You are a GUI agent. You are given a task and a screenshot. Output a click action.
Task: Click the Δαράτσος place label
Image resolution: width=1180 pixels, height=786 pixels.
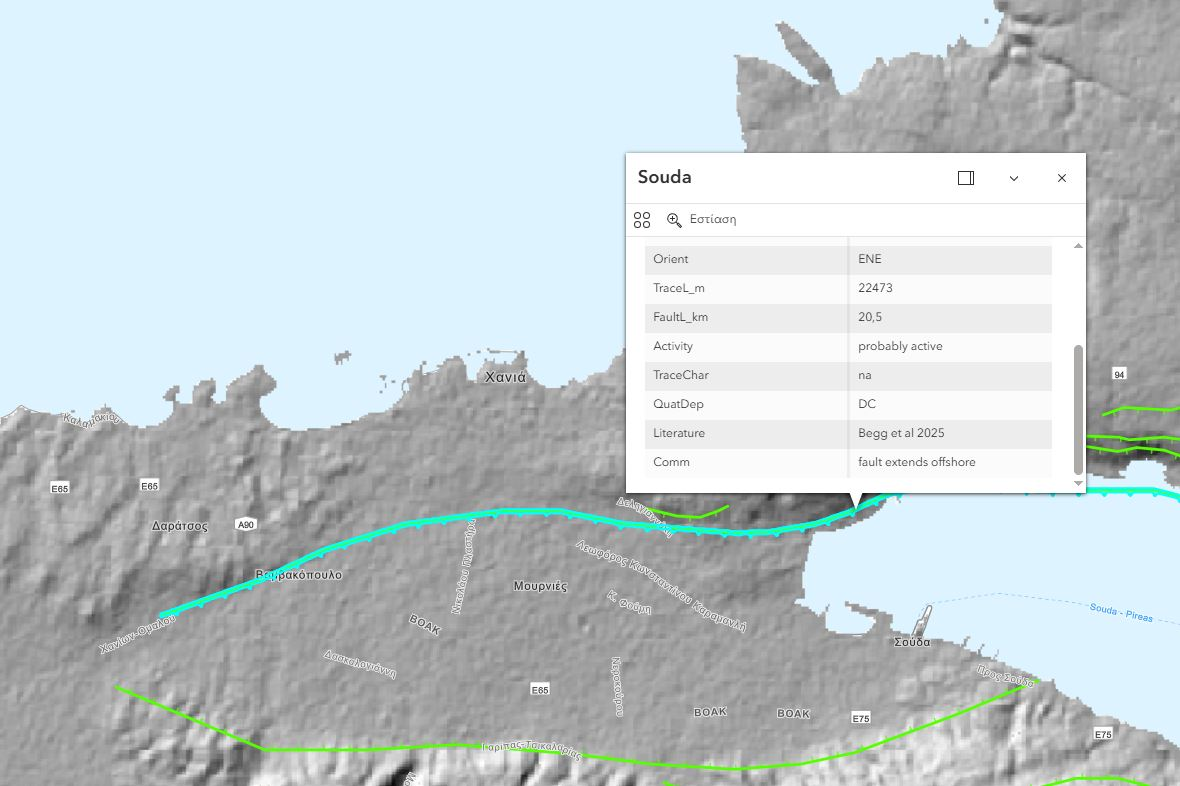coord(180,526)
